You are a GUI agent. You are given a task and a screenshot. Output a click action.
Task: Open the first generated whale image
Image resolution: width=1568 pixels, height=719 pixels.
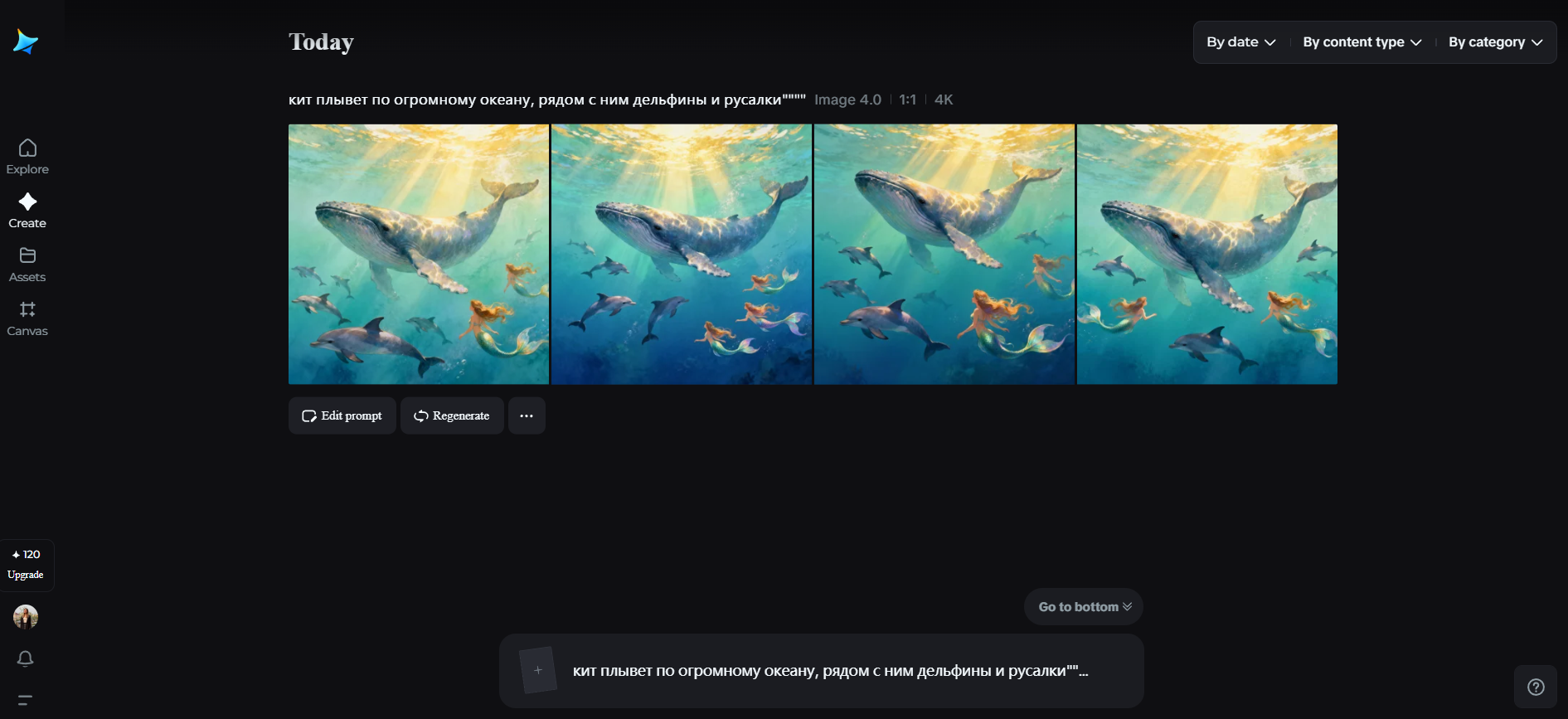tap(419, 254)
